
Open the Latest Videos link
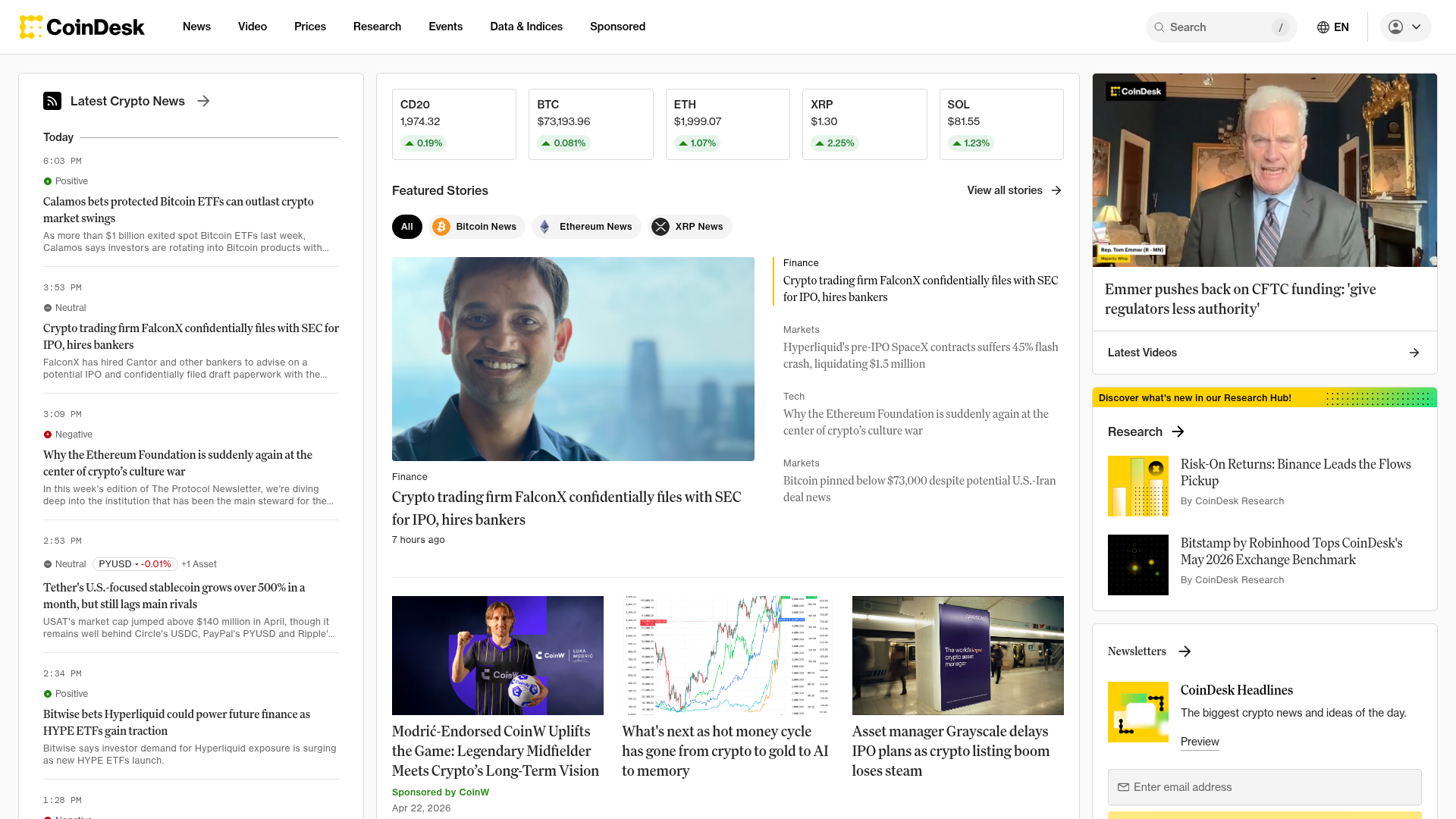click(x=1264, y=353)
